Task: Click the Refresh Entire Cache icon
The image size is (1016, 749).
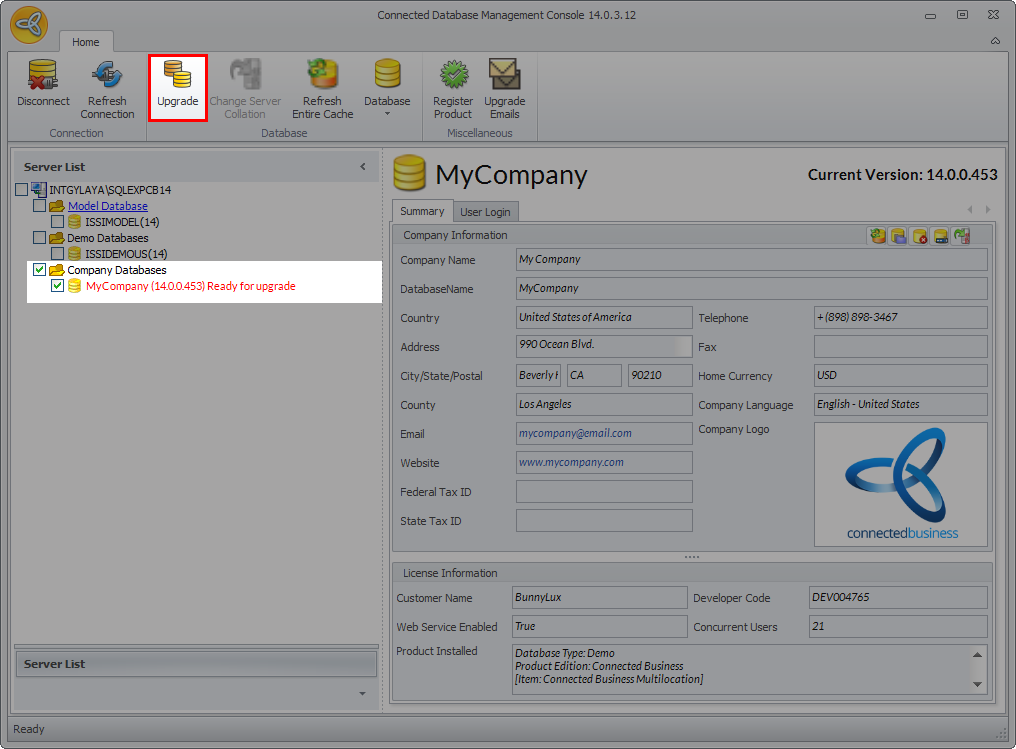Action: (322, 88)
